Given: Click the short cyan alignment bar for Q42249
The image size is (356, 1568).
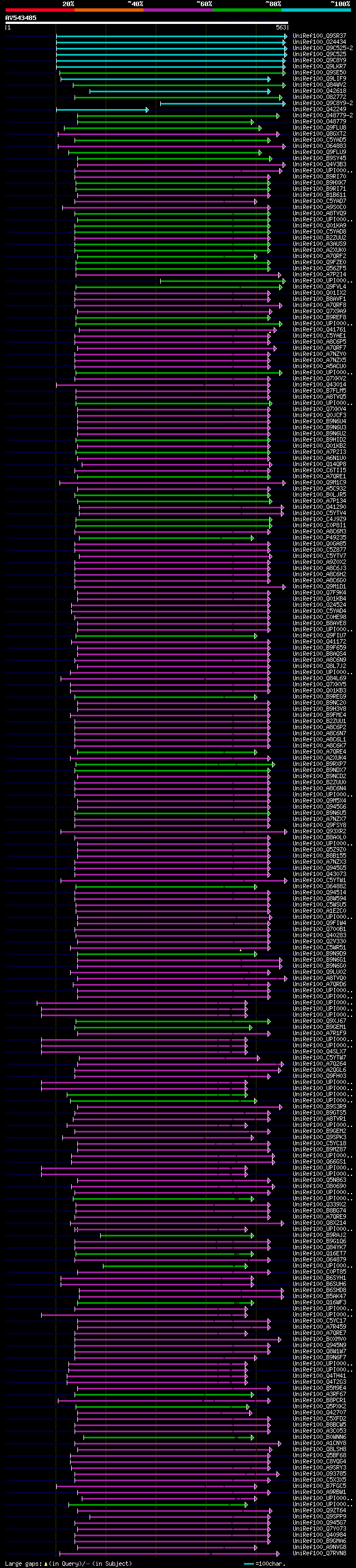Looking at the screenshot, I should point(102,110).
